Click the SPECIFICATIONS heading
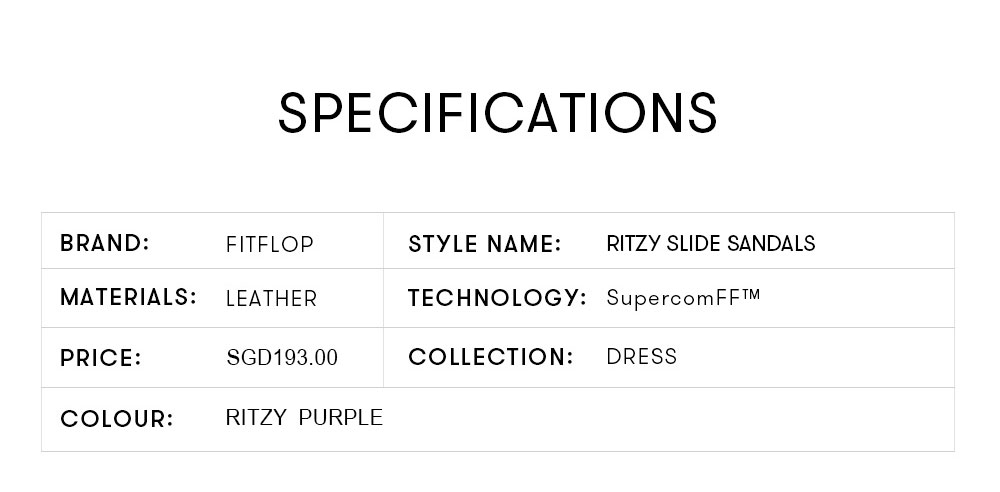 (x=497, y=113)
